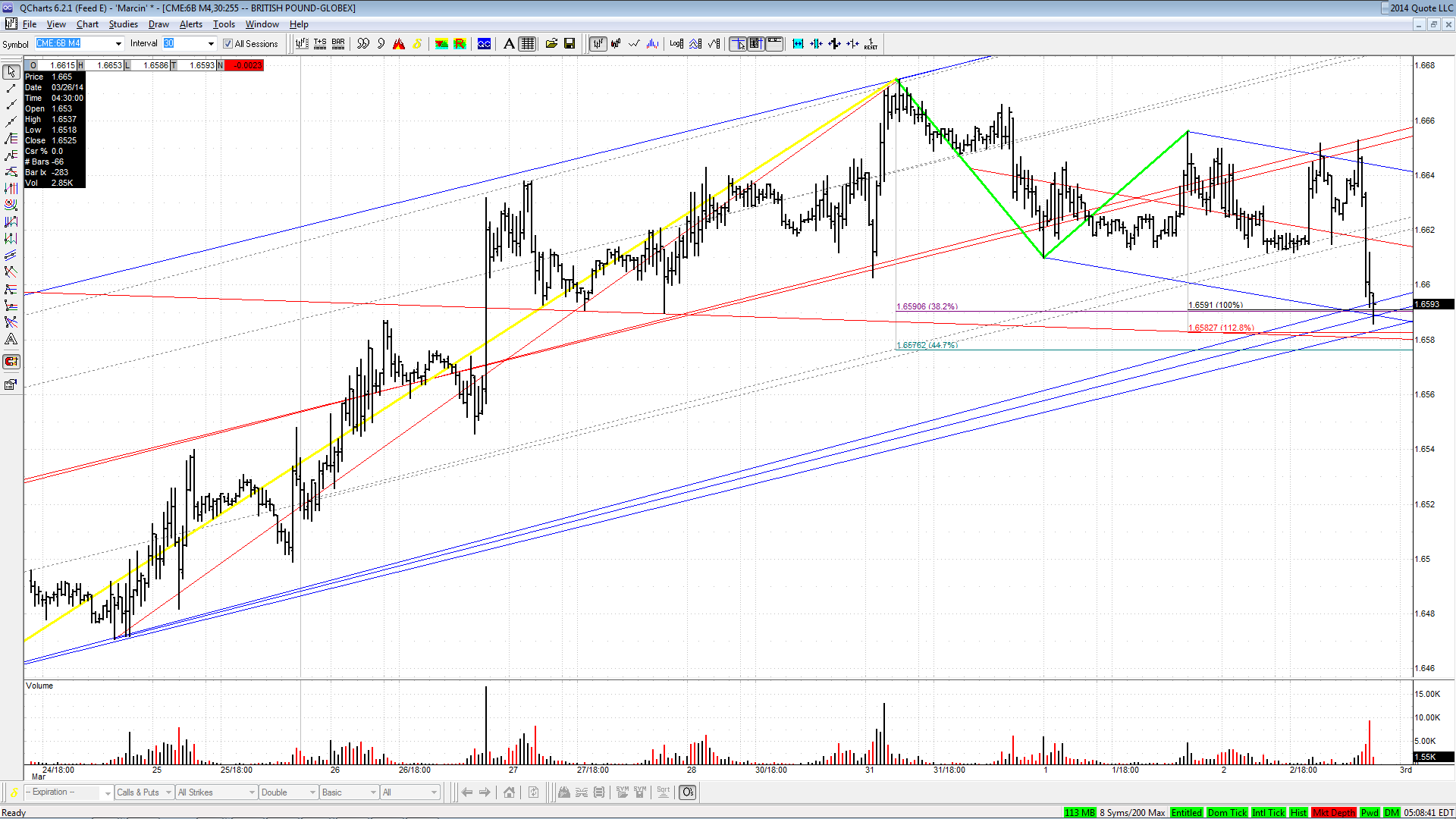Click the red net change indicator box
The height and width of the screenshot is (819, 1456).
tap(244, 65)
